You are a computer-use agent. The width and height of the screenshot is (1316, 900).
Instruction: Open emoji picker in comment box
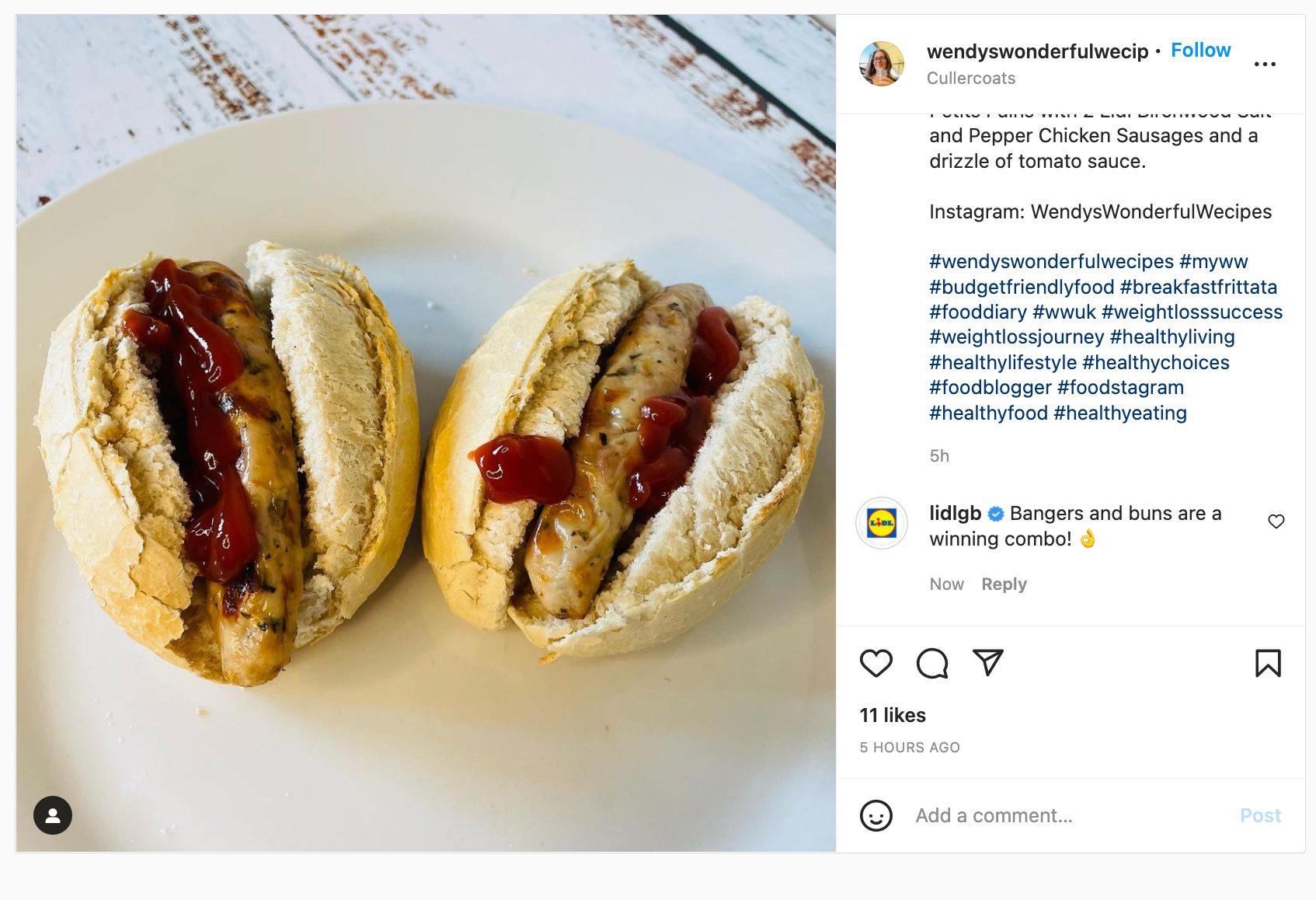coord(876,815)
